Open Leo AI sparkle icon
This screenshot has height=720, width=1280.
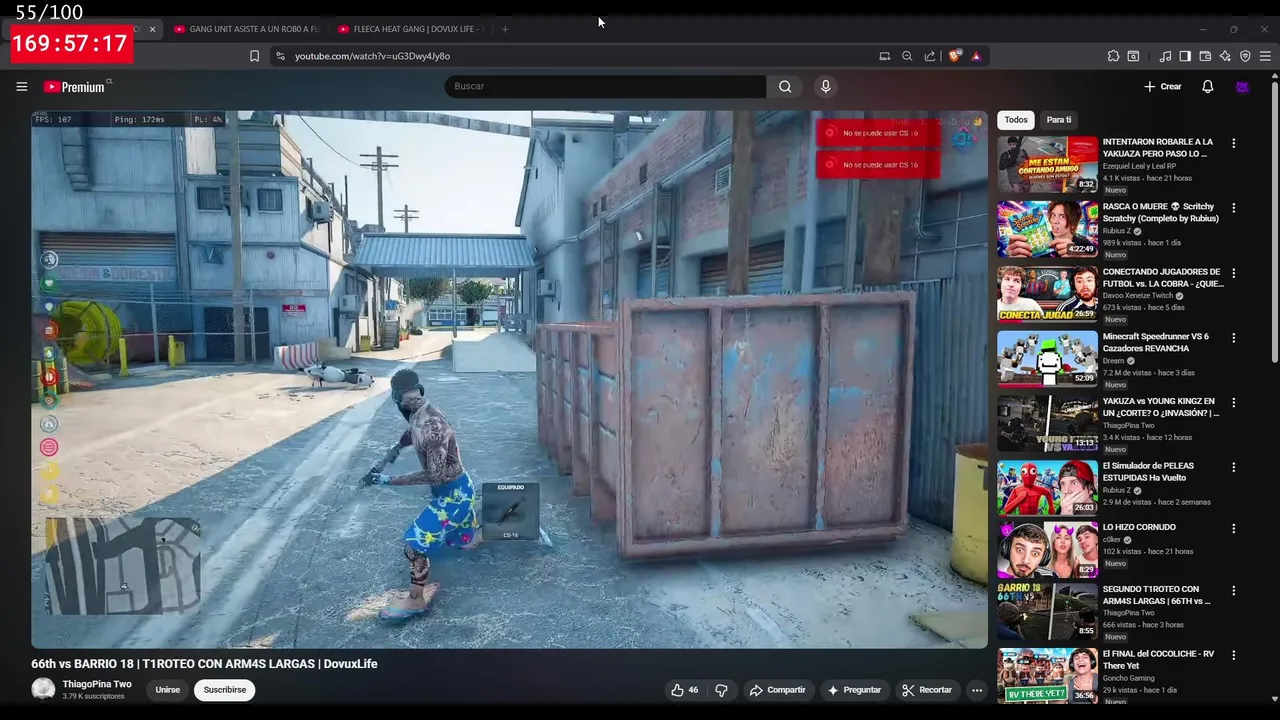click(x=1225, y=56)
